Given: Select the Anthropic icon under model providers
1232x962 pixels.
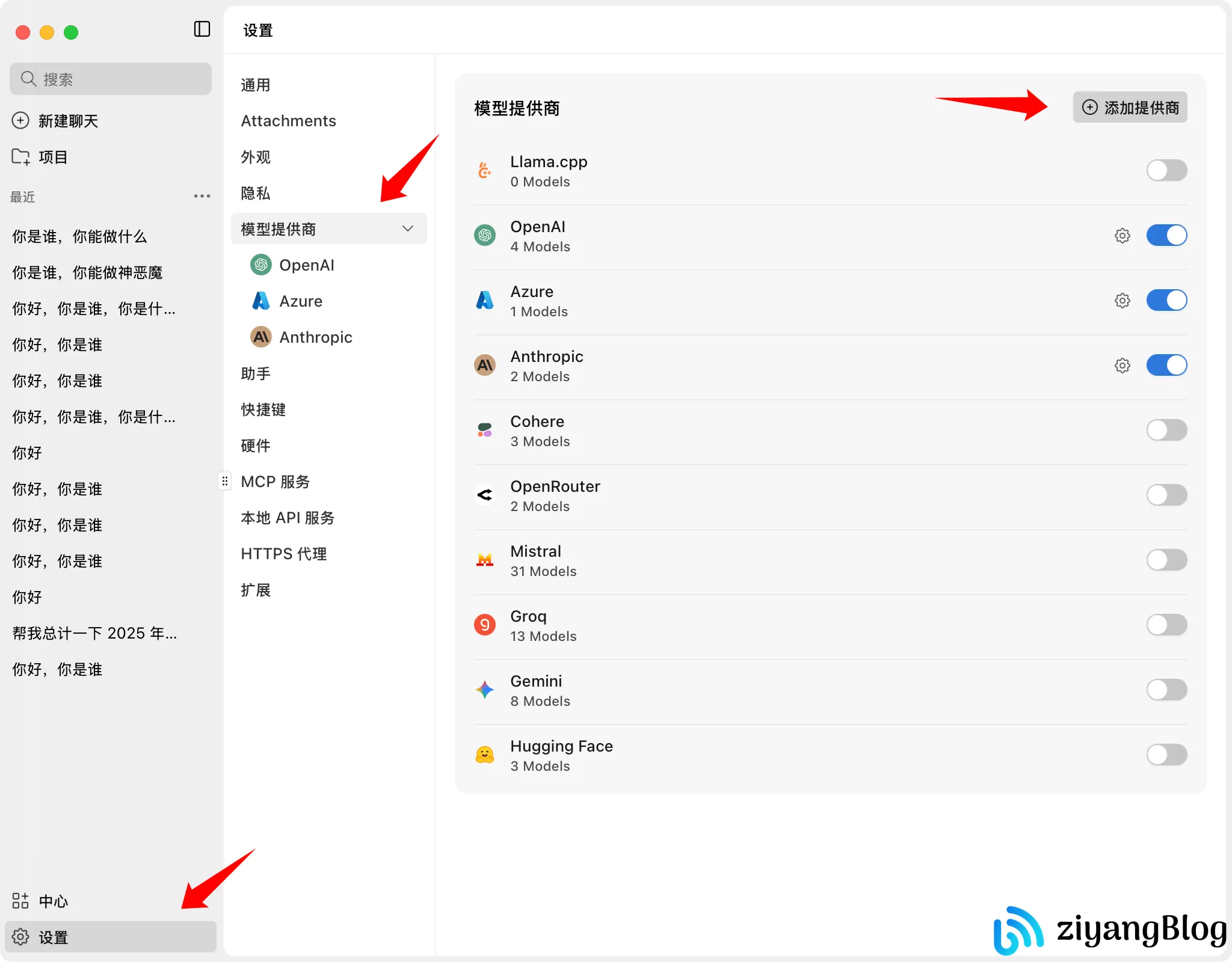Looking at the screenshot, I should 260,337.
